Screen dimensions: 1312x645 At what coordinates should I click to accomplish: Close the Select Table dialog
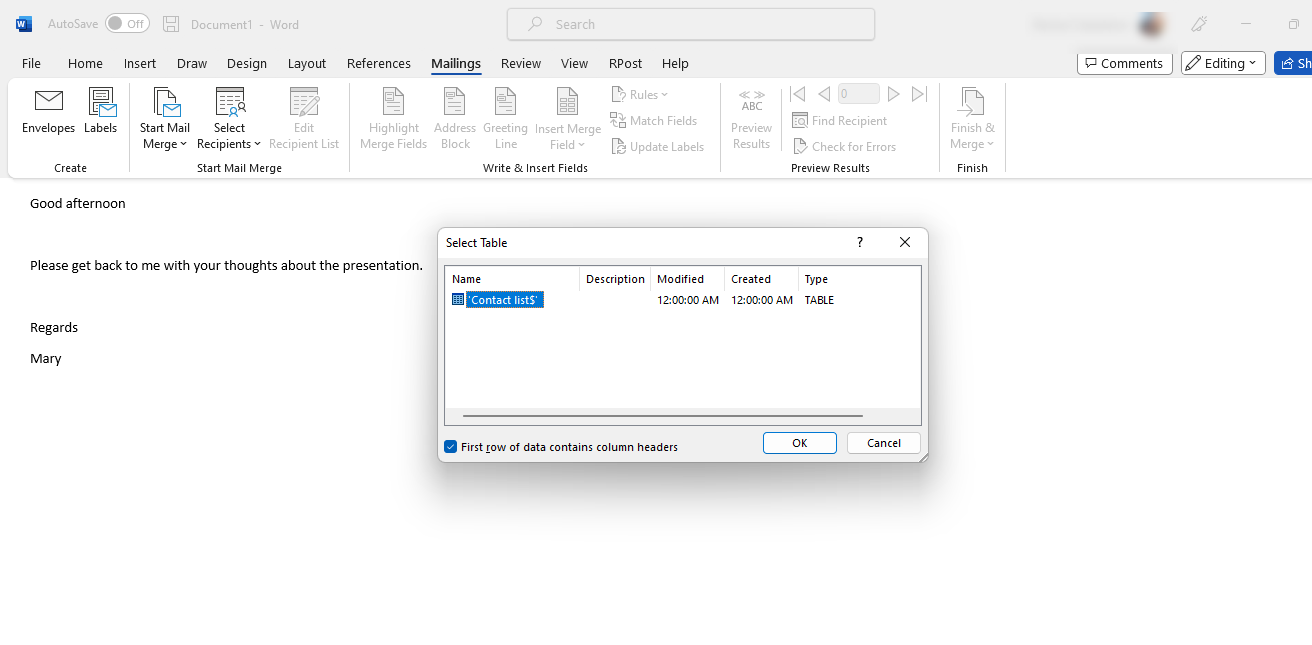(904, 242)
